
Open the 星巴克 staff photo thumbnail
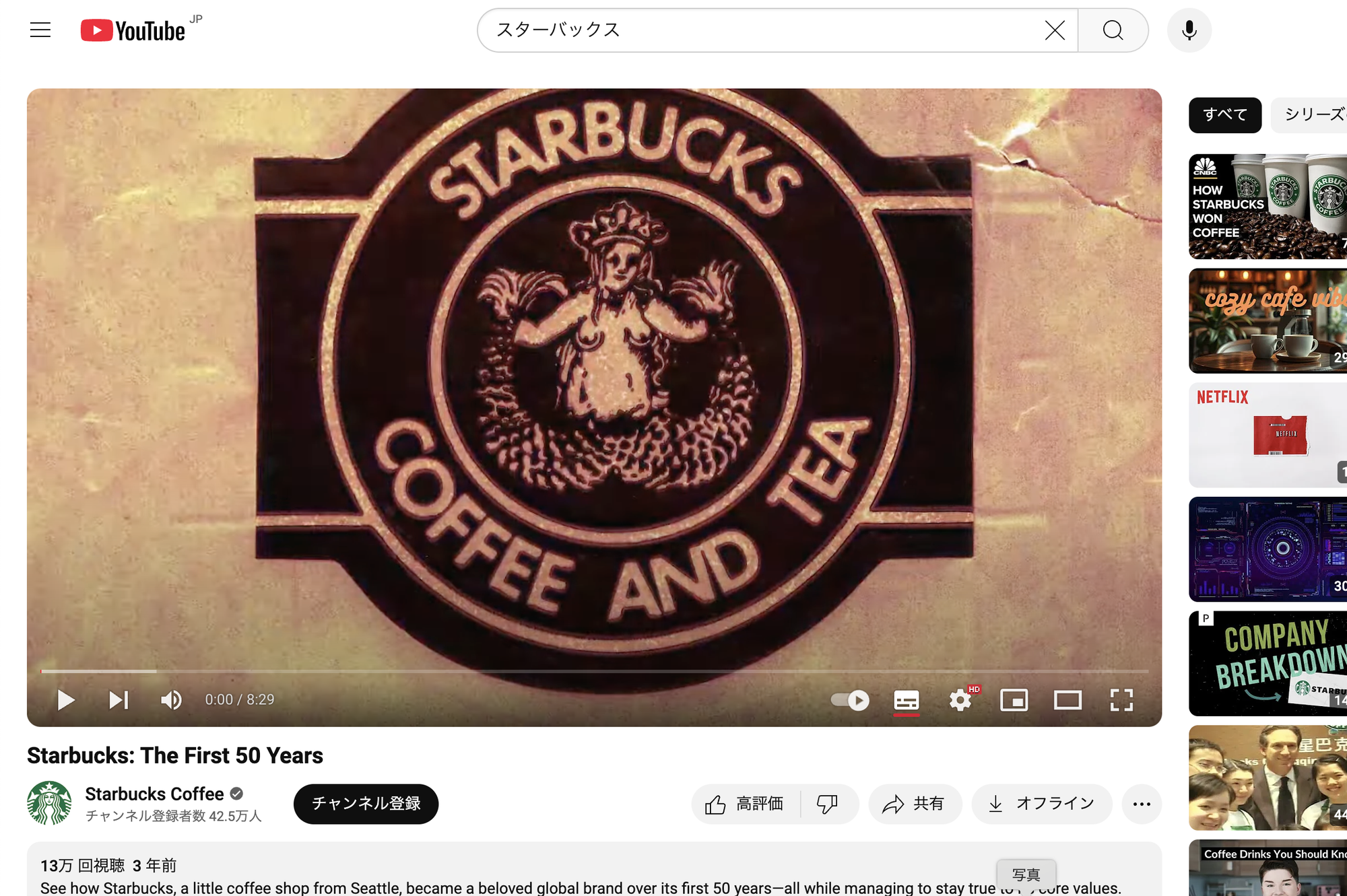(1268, 778)
